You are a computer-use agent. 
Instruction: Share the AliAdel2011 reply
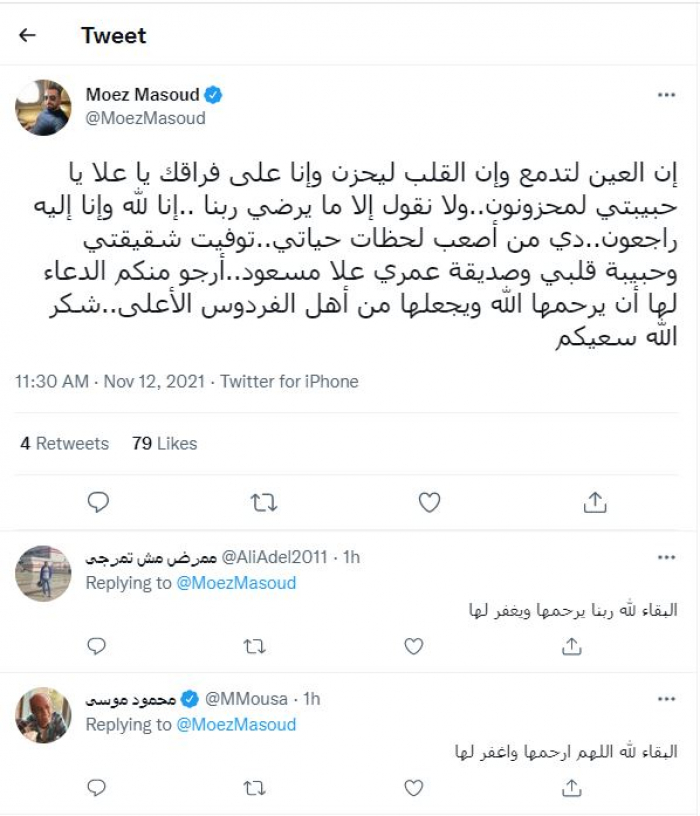pyautogui.click(x=571, y=647)
